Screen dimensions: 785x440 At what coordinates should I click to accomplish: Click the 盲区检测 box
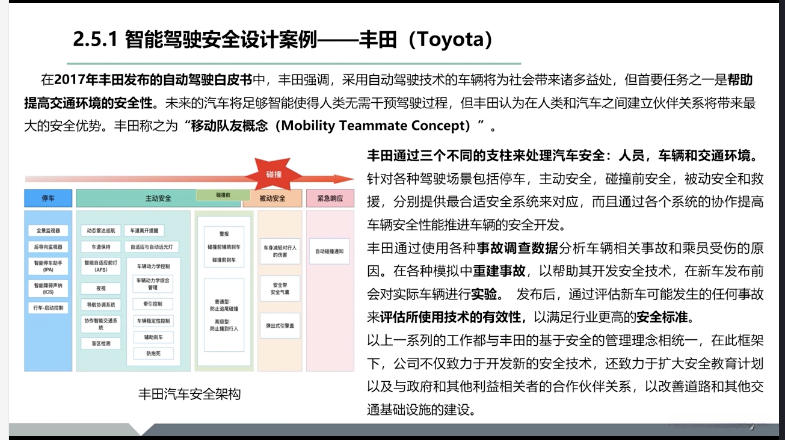(101, 343)
